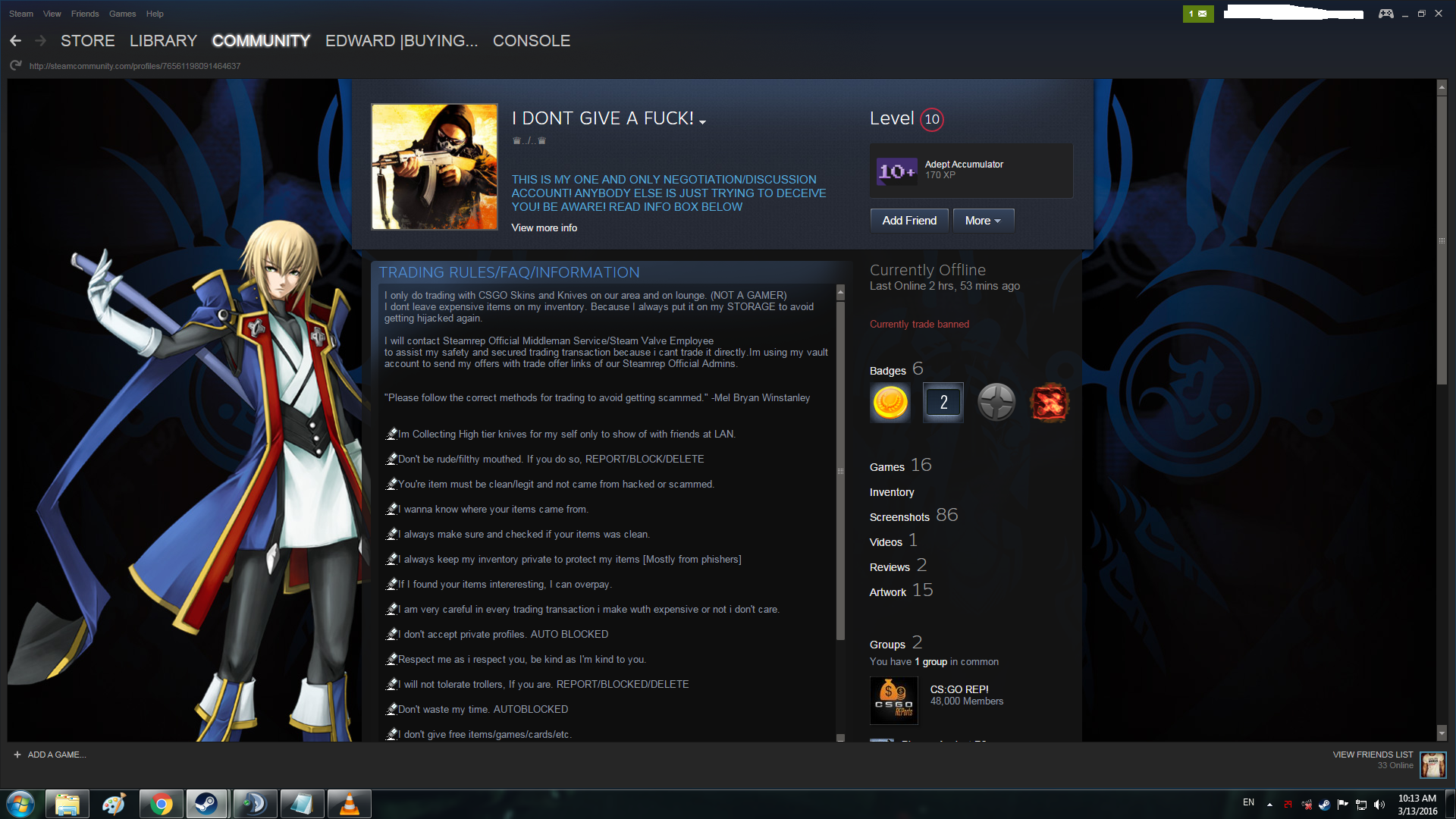Click the Add Friend button
Viewport: 1456px width, 819px height.
(x=908, y=221)
